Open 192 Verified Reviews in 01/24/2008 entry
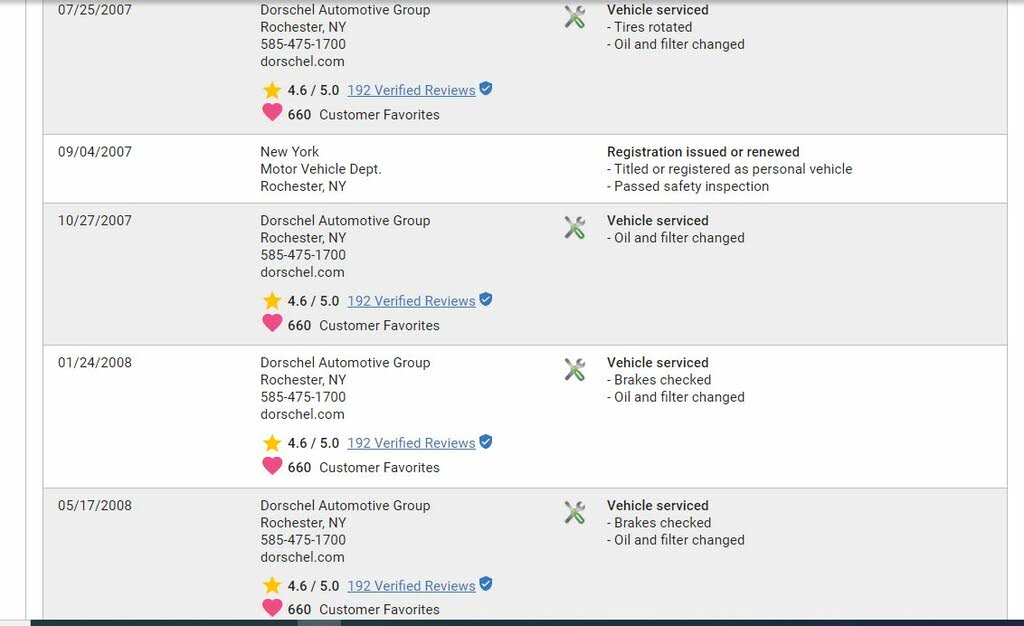1024x626 pixels. tap(411, 443)
